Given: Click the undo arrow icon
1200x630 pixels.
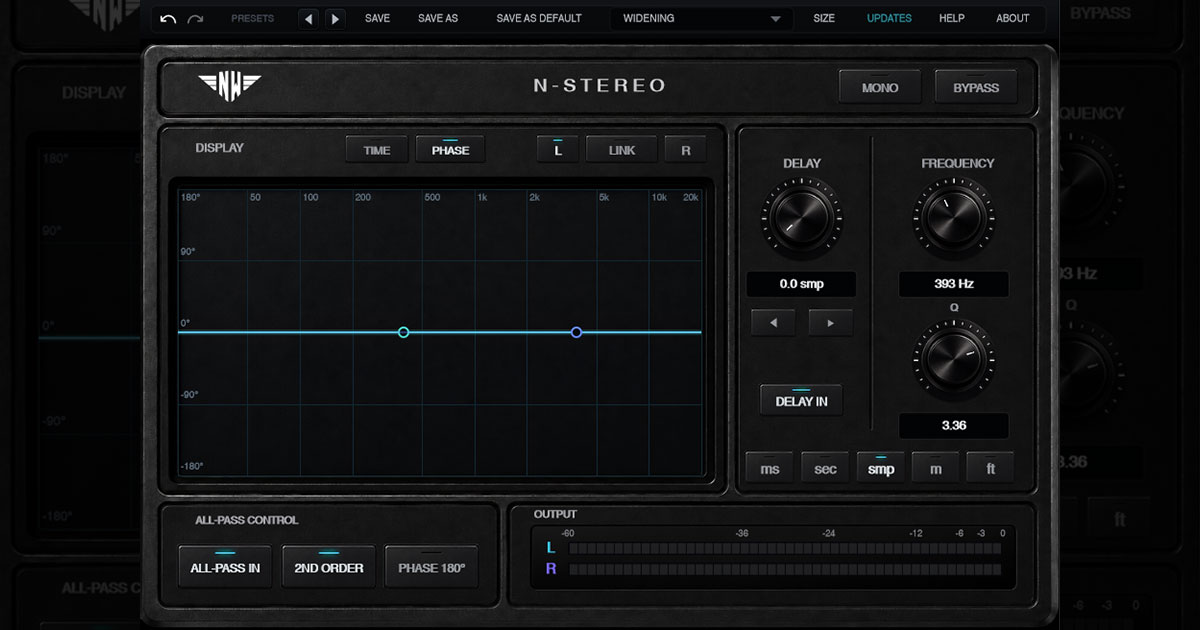Looking at the screenshot, I should 168,18.
